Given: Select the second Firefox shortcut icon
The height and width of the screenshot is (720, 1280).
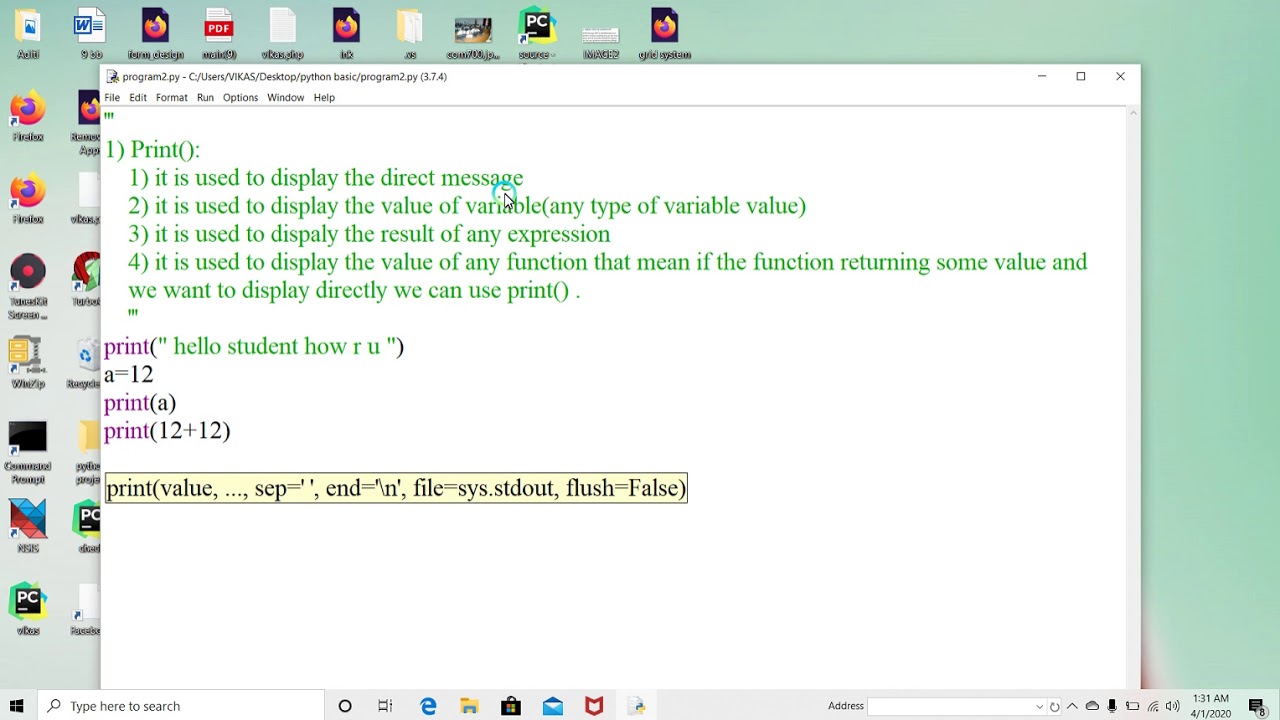Looking at the screenshot, I should (x=28, y=198).
